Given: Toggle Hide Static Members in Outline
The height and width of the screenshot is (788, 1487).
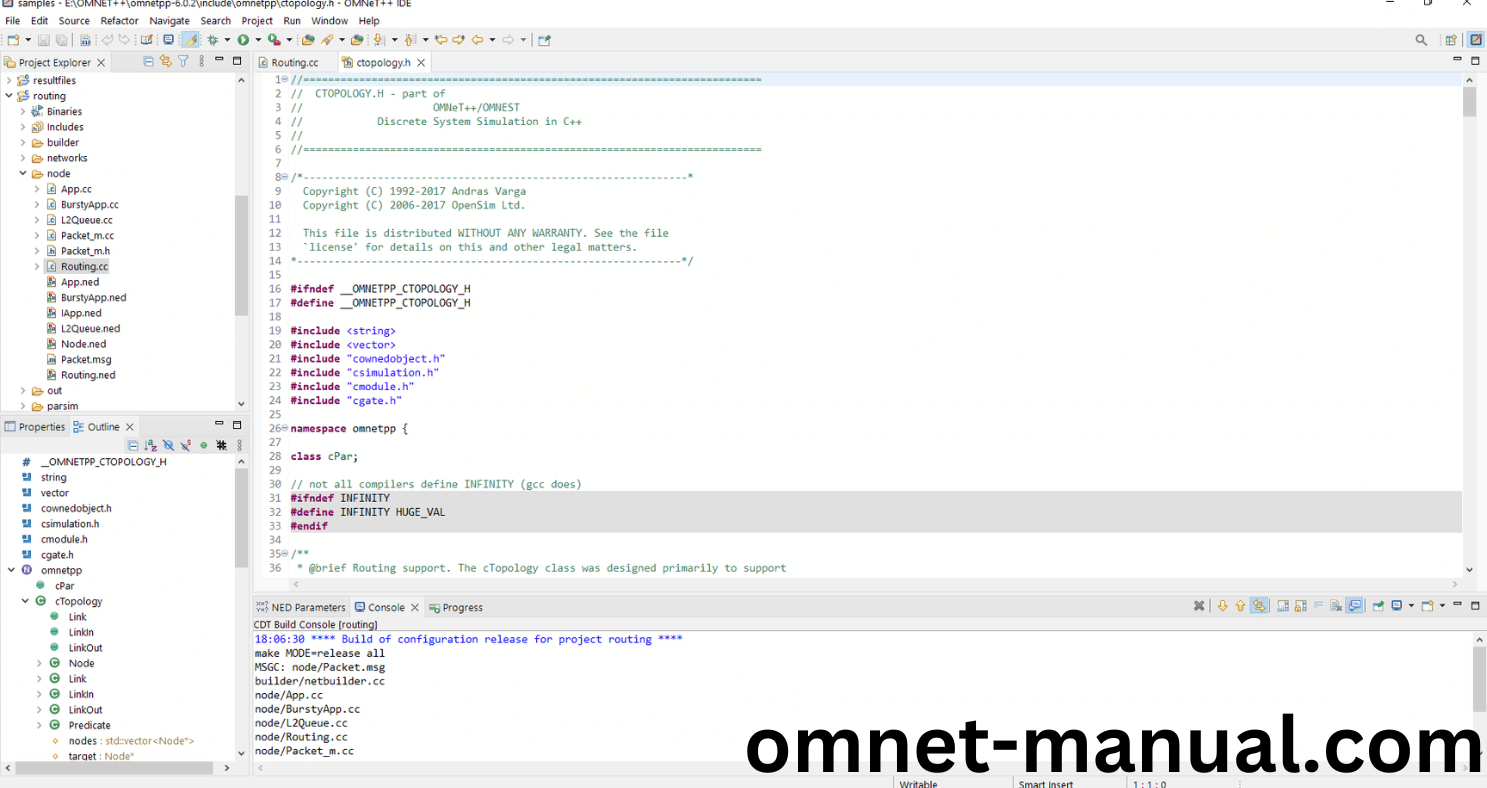Looking at the screenshot, I should coord(186,445).
